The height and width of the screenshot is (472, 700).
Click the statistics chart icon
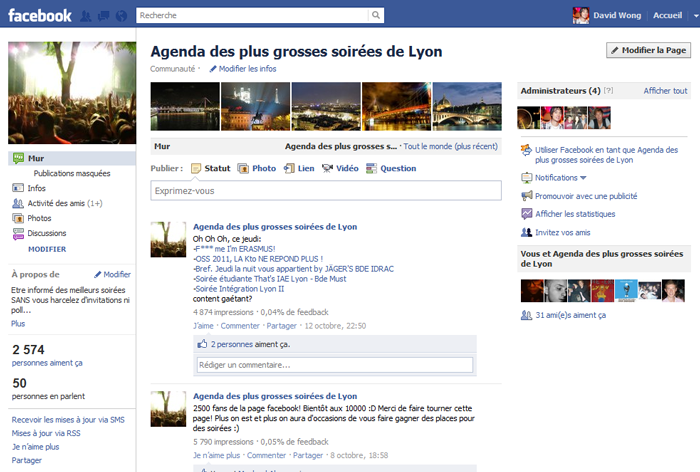point(527,213)
